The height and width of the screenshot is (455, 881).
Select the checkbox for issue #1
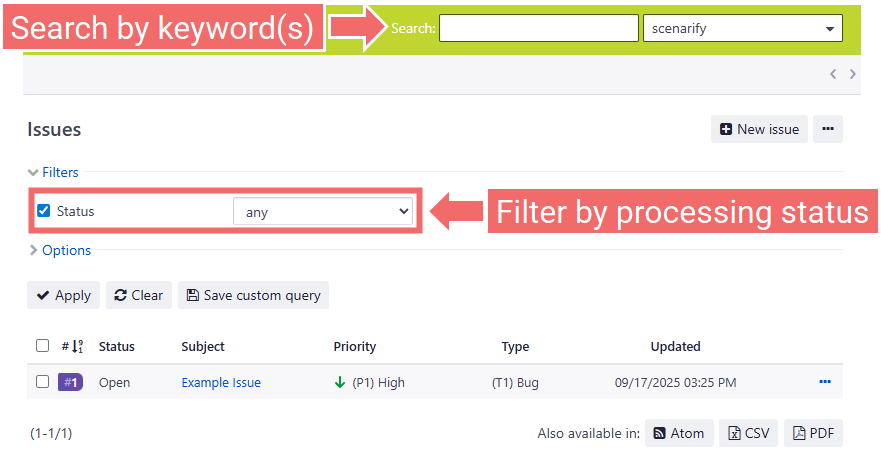tap(42, 382)
